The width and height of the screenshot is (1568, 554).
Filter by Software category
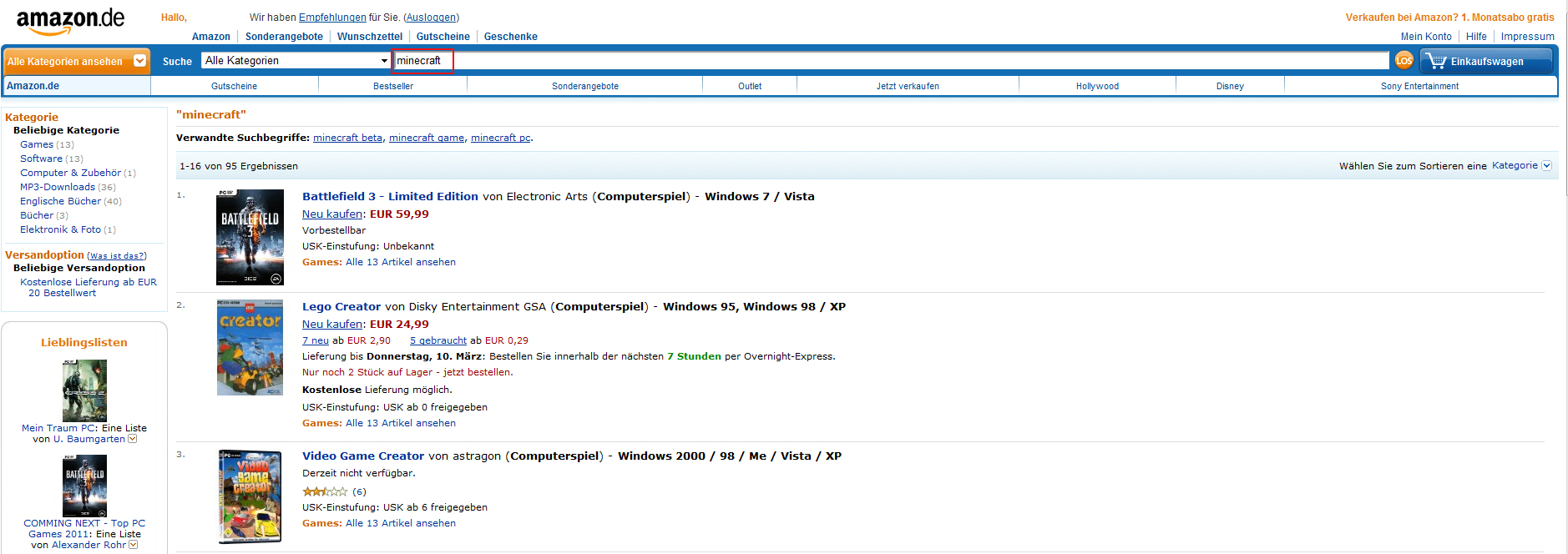click(41, 159)
